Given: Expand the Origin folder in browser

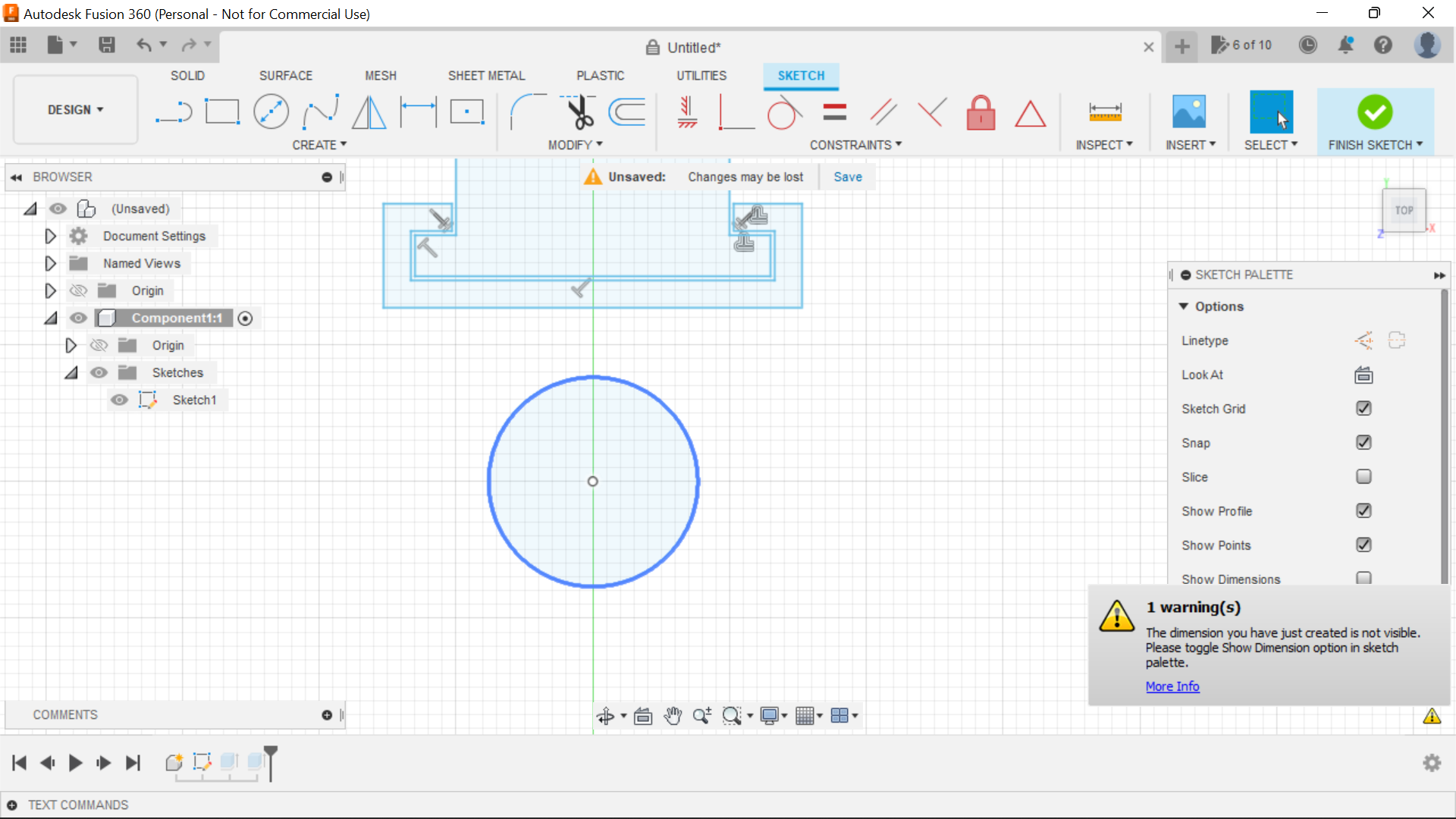Looking at the screenshot, I should pyautogui.click(x=50, y=290).
